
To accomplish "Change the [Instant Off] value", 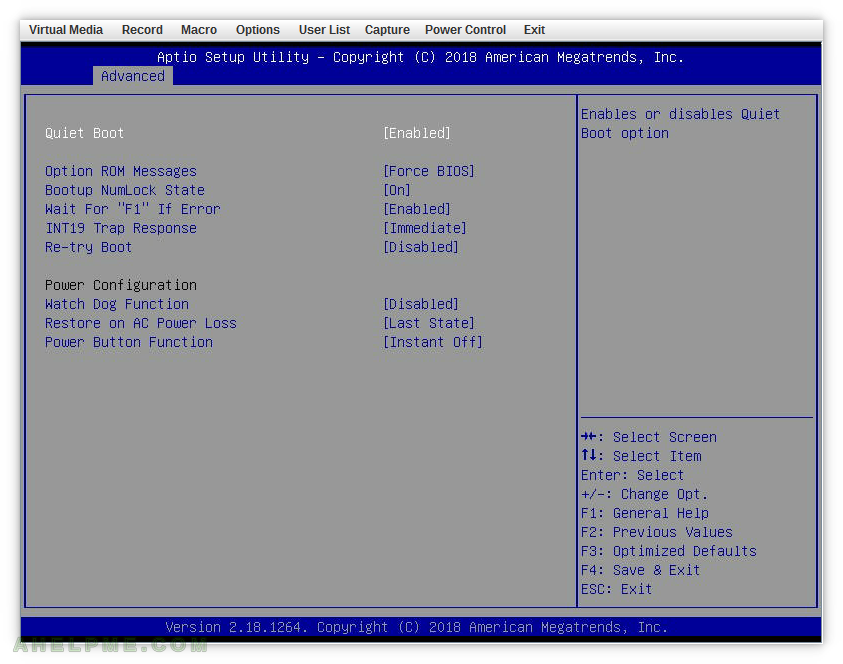I will tap(433, 342).
